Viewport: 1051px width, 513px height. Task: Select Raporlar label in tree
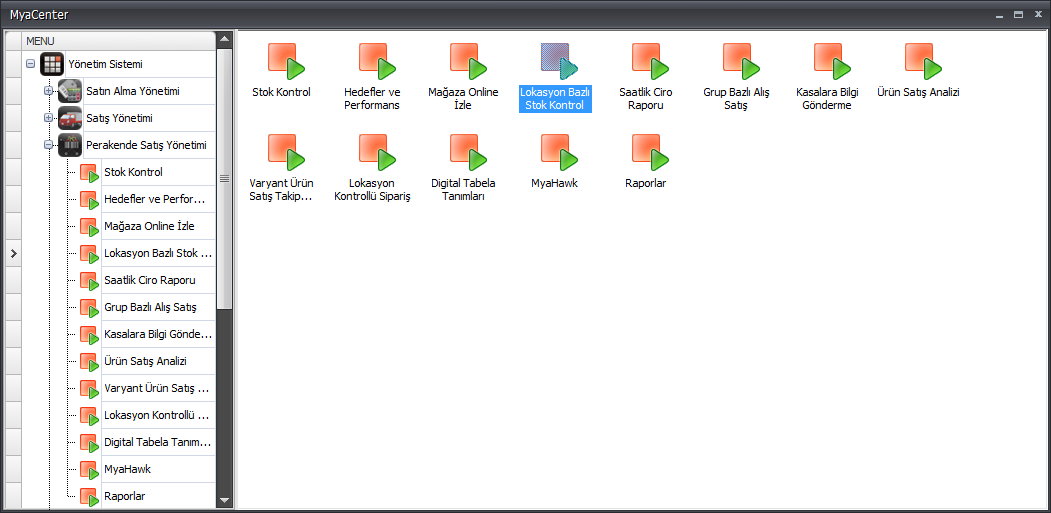pyautogui.click(x=125, y=497)
